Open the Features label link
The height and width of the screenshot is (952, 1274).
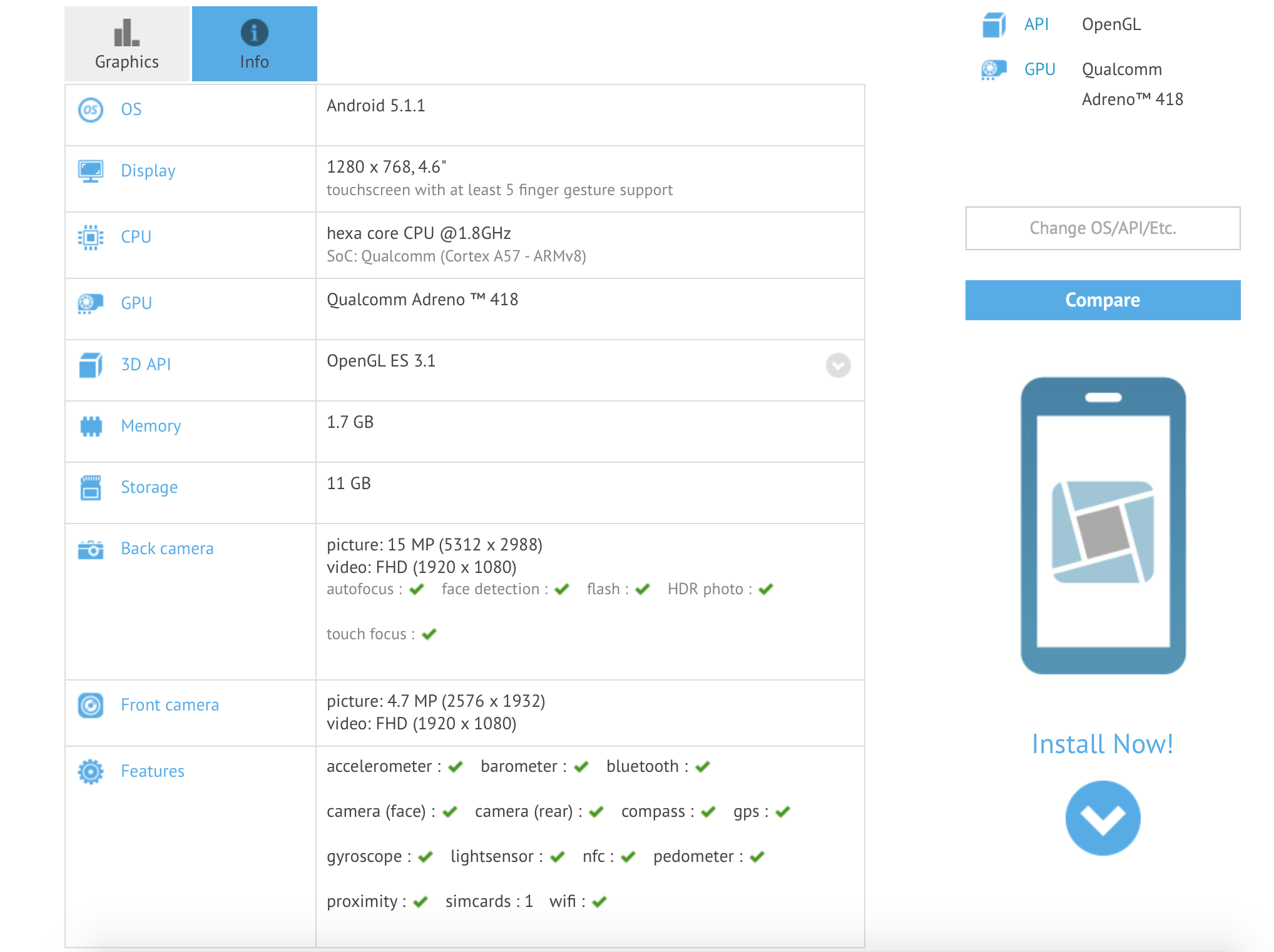152,771
